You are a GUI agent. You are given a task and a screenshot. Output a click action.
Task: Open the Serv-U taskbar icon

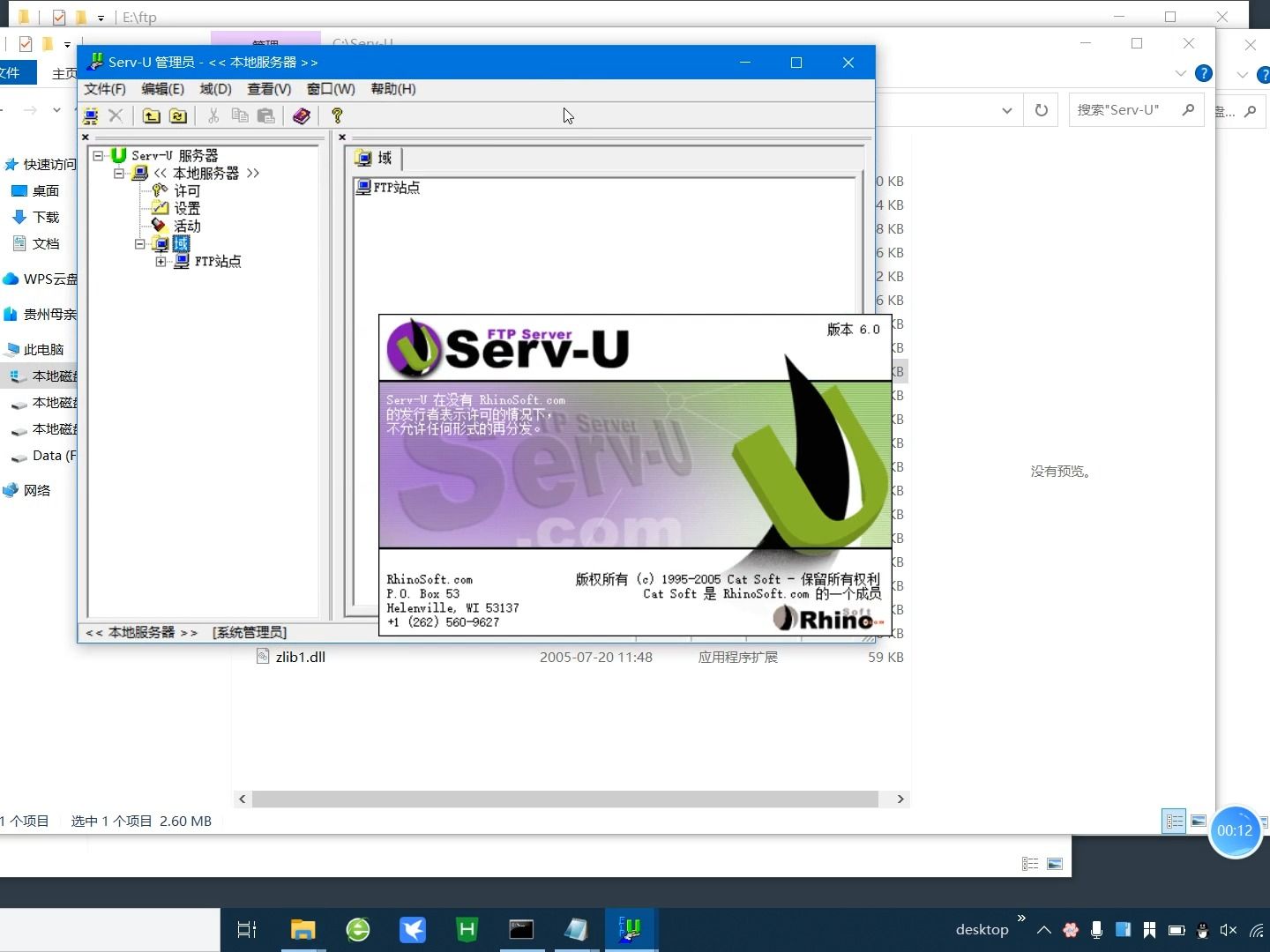coord(630,929)
